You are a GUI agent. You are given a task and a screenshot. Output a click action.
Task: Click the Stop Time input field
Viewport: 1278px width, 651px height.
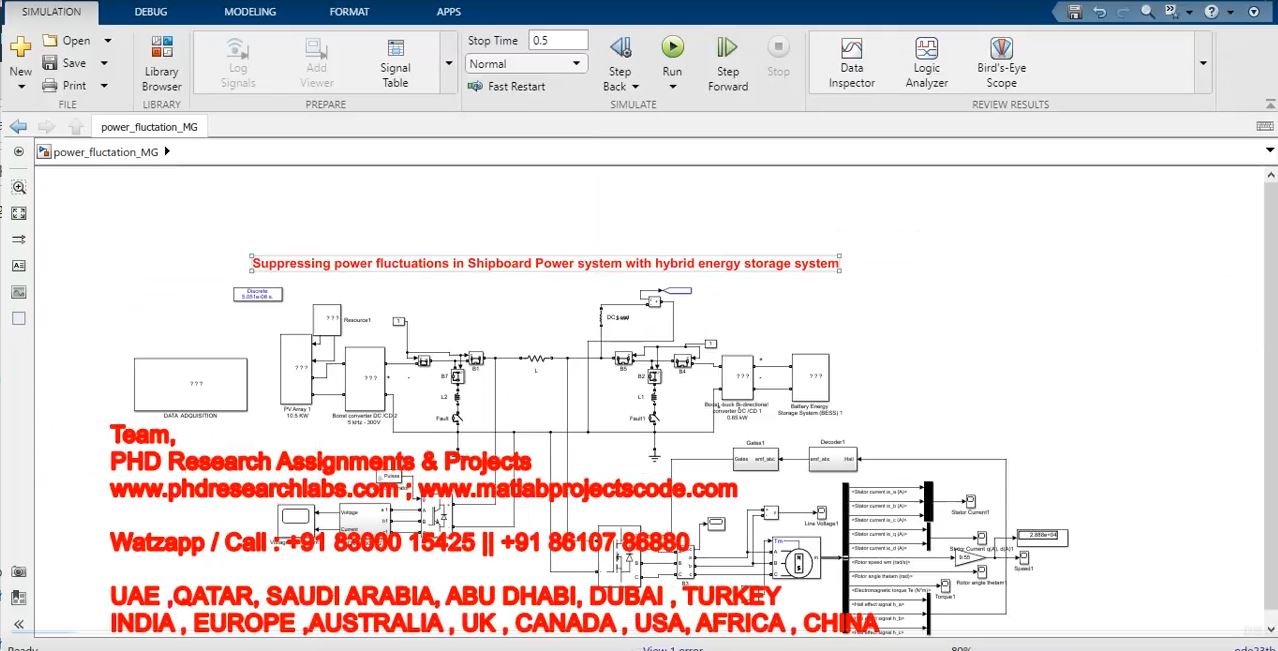pyautogui.click(x=557, y=41)
